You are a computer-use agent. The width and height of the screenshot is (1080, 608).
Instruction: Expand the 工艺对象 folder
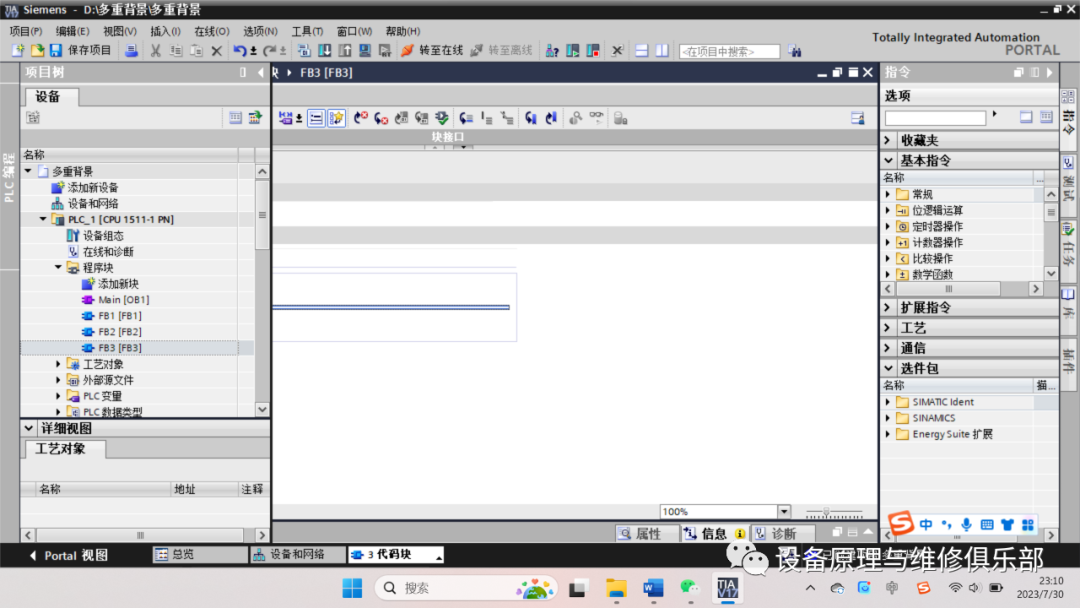click(59, 364)
